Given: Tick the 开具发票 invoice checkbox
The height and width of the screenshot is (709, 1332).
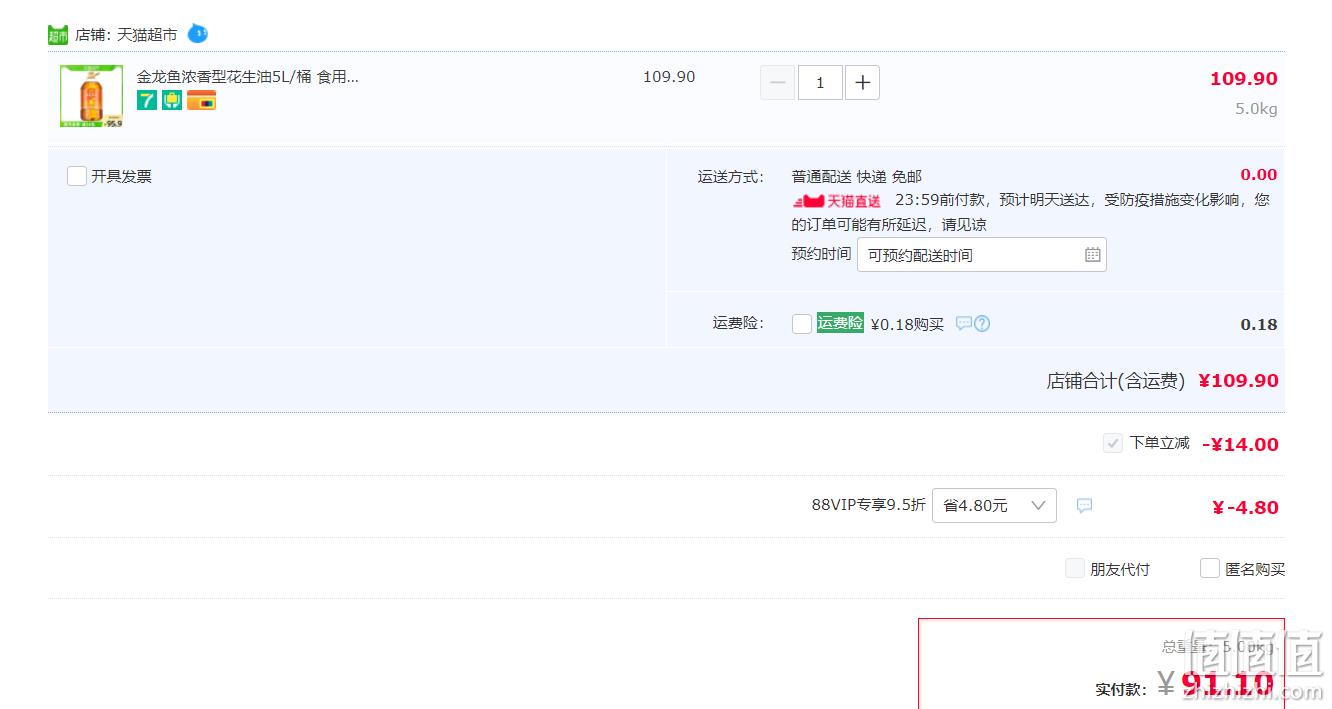Looking at the screenshot, I should (x=77, y=176).
